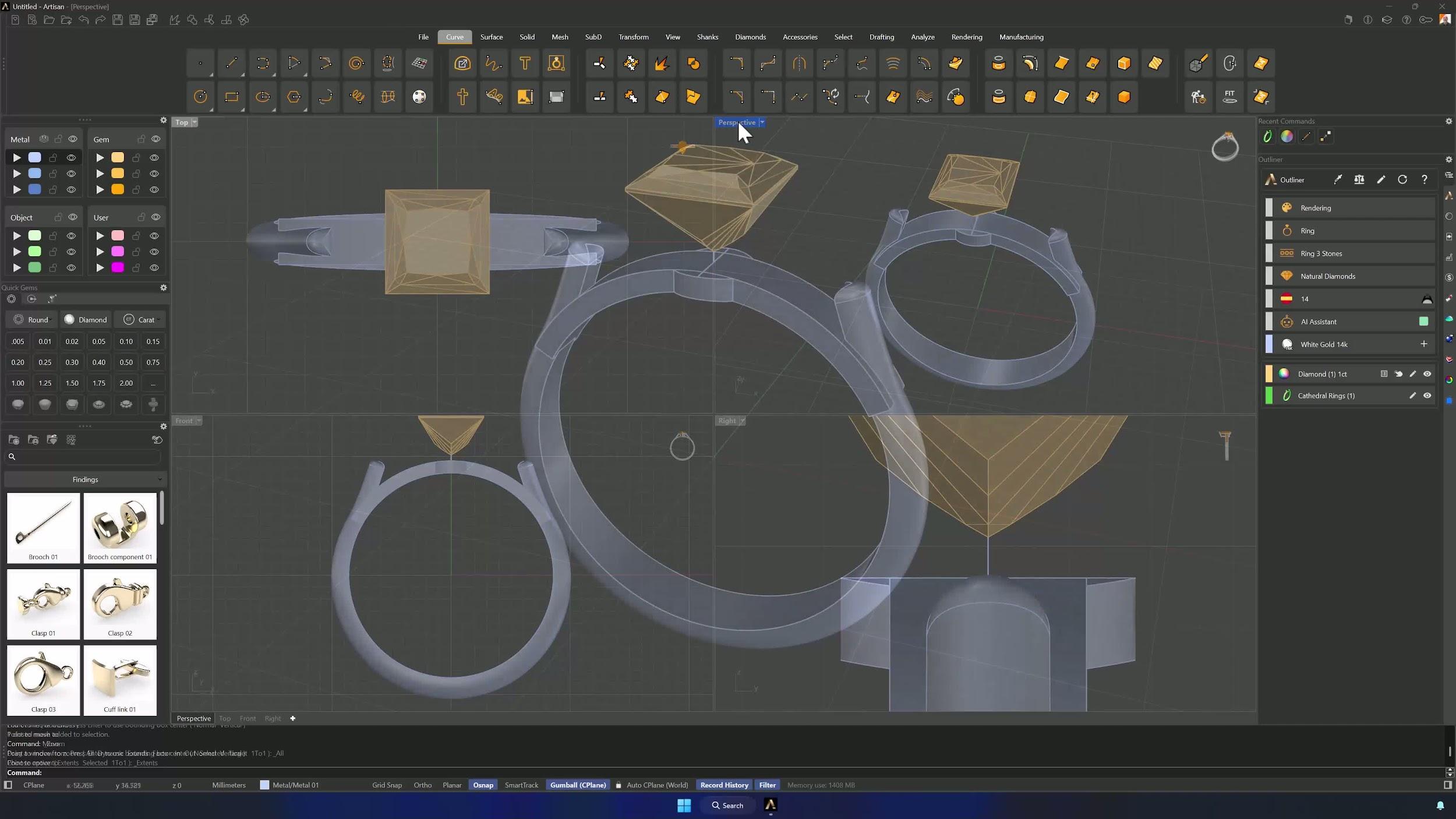
Task: Click the Outliner eyedropper icon
Action: point(1338,180)
